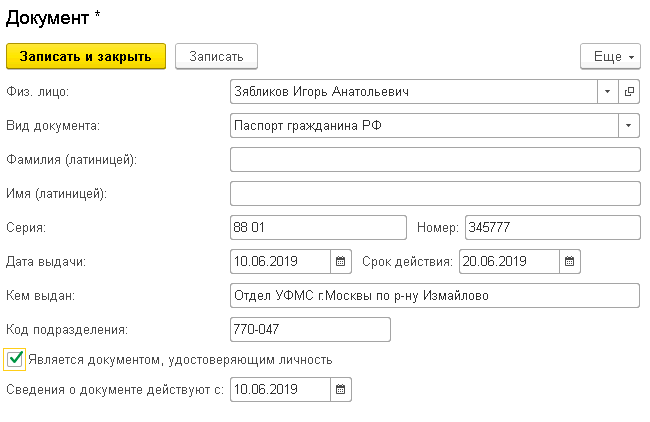Click the Срок действия date field 20.06.2019
The width and height of the screenshot is (650, 422).
(509, 262)
